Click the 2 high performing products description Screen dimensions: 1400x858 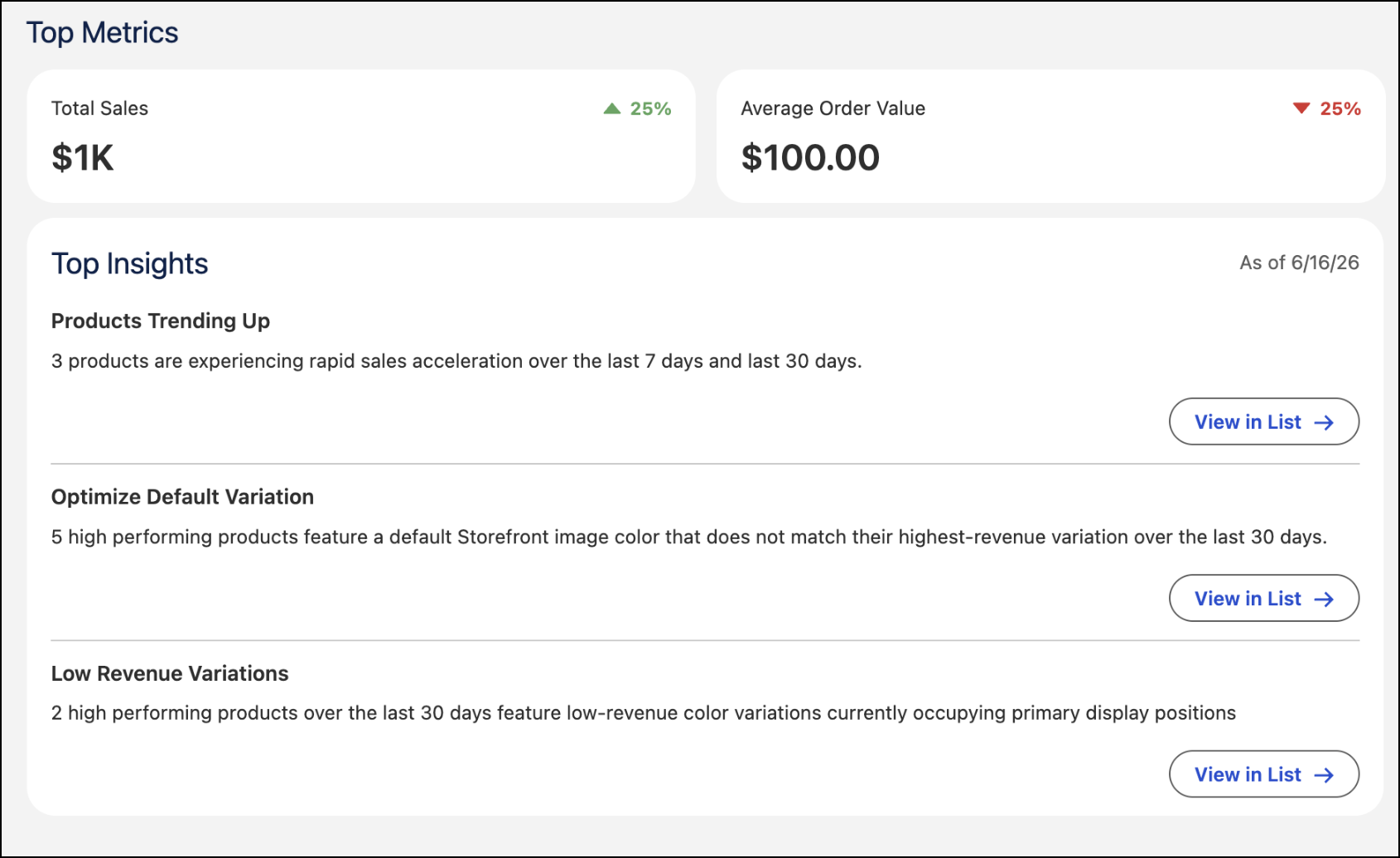[644, 713]
